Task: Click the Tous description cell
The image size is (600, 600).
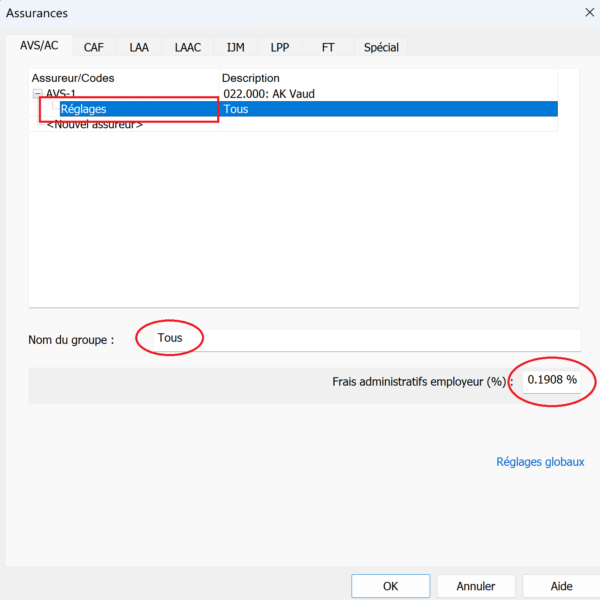Action: click(388, 109)
